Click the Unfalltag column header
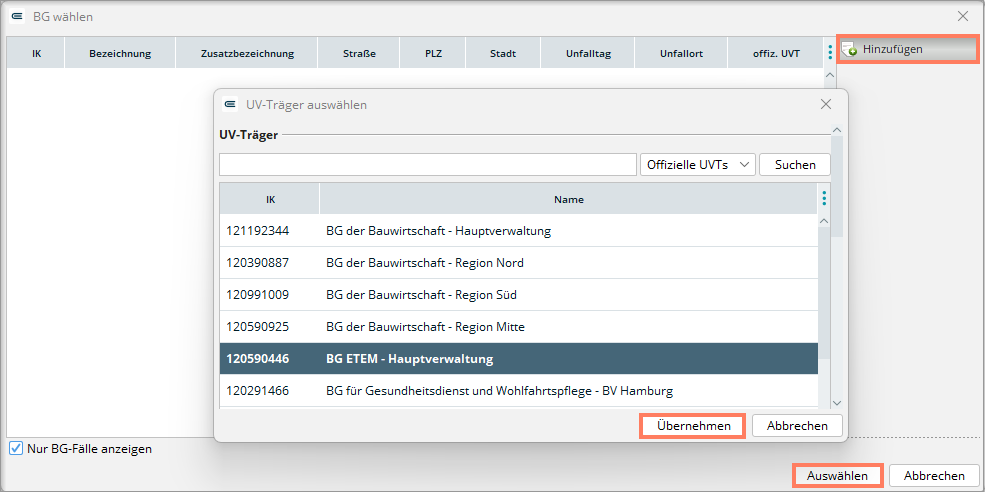The image size is (985, 492). 587,53
